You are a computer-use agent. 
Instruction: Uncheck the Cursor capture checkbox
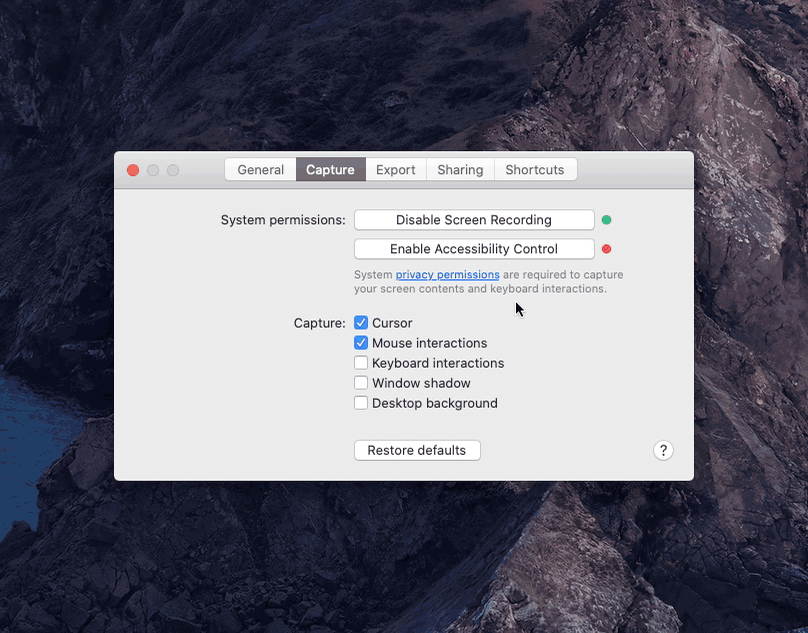point(361,323)
